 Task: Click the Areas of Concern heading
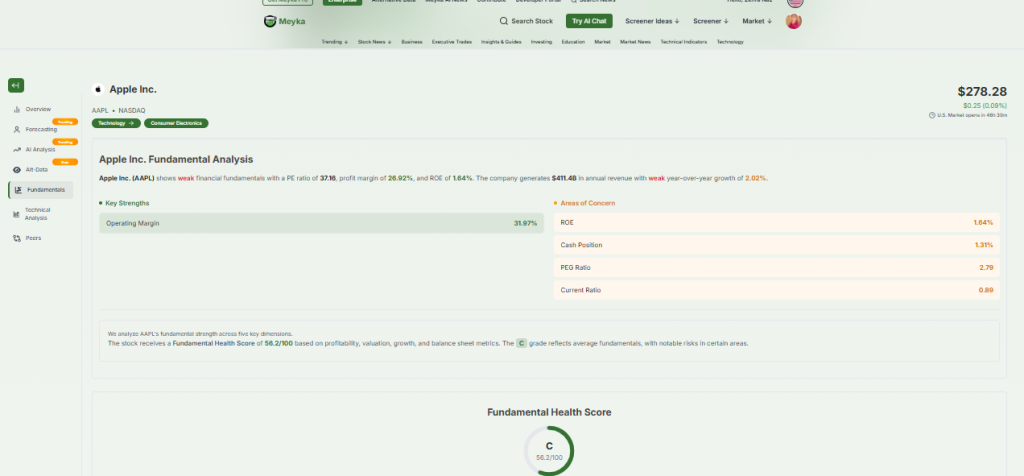coord(587,203)
